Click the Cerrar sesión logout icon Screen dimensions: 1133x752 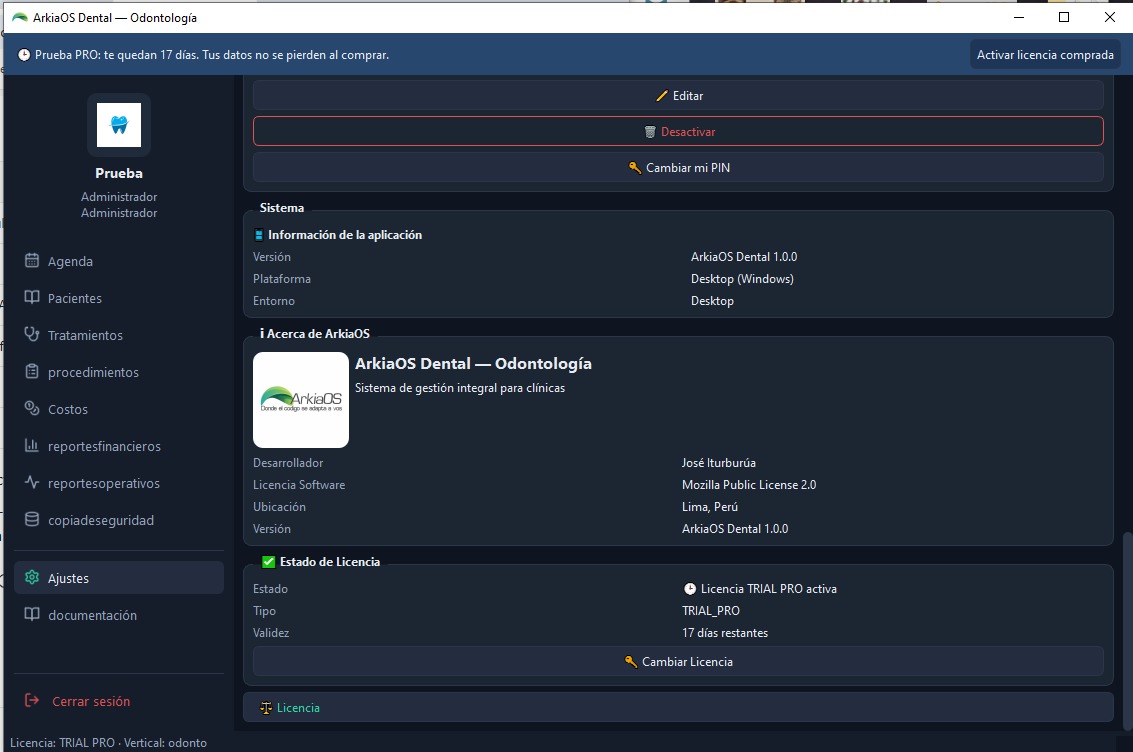coord(32,701)
